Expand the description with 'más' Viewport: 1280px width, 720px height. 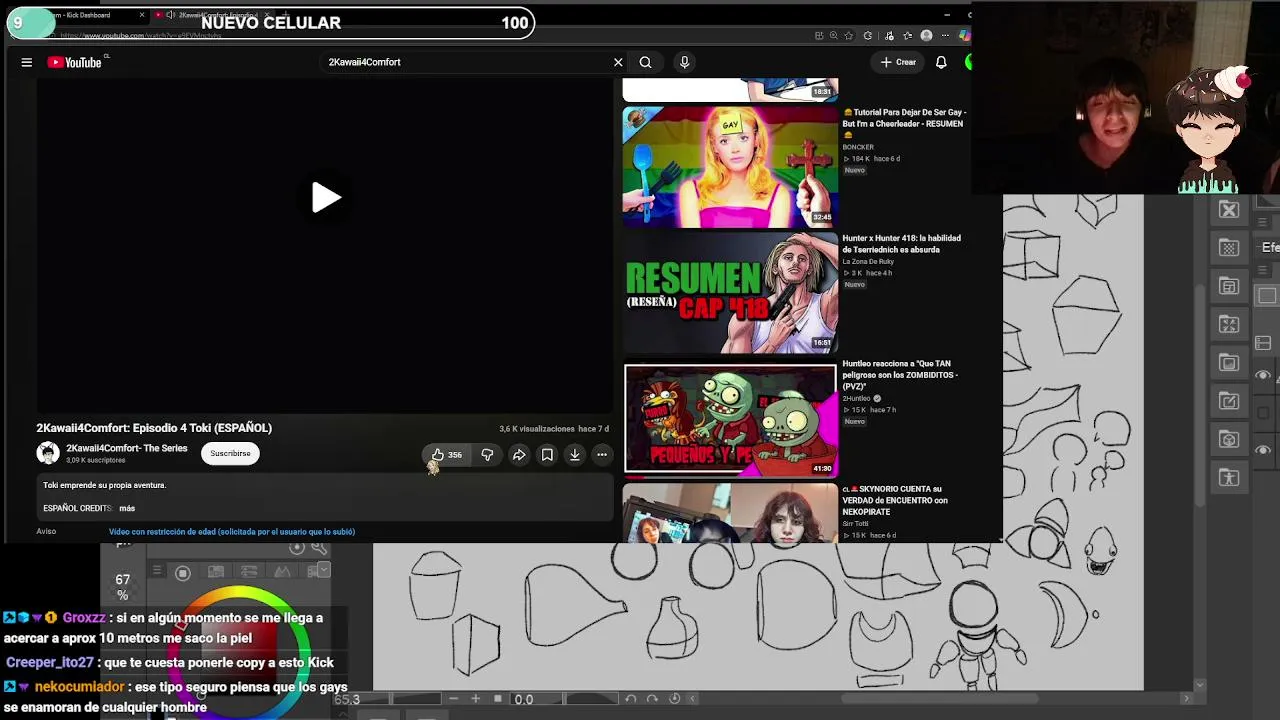click(x=127, y=508)
